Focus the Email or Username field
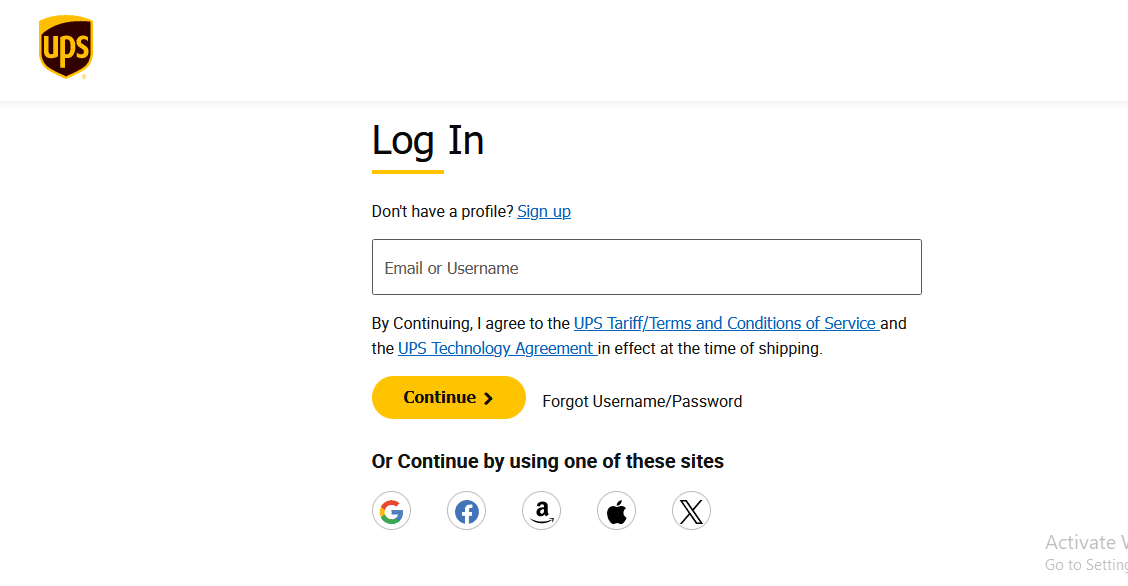1128x586 pixels. point(646,267)
